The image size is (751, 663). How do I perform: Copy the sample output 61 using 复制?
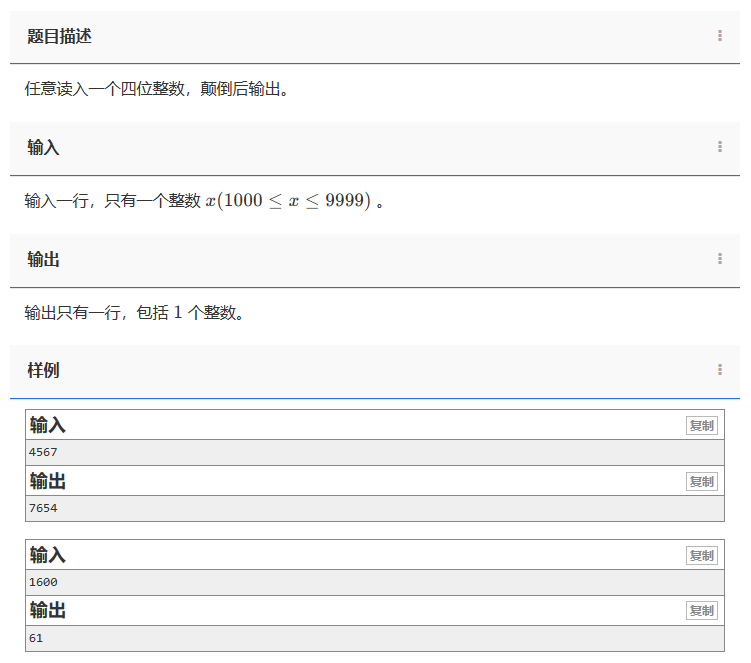point(702,611)
